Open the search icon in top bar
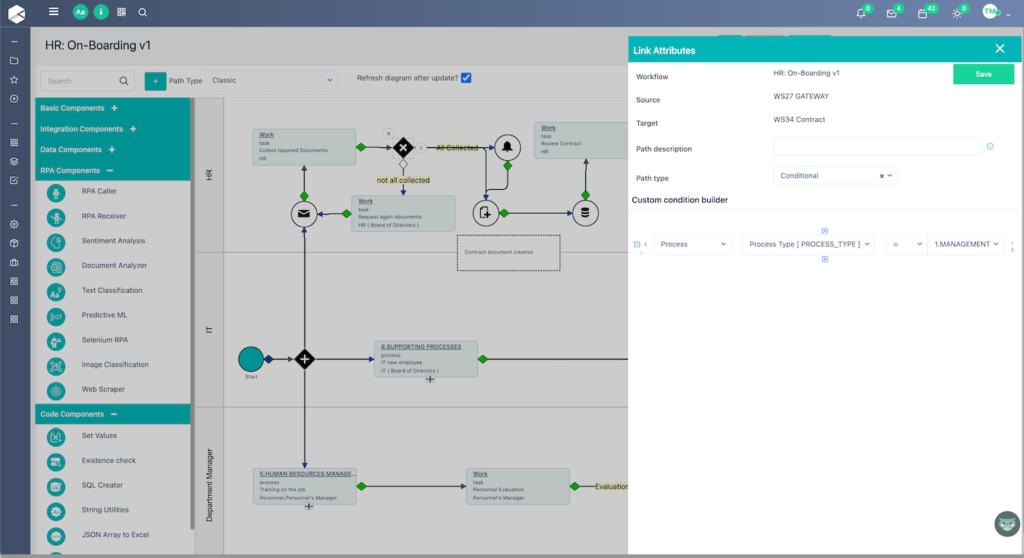 [142, 12]
